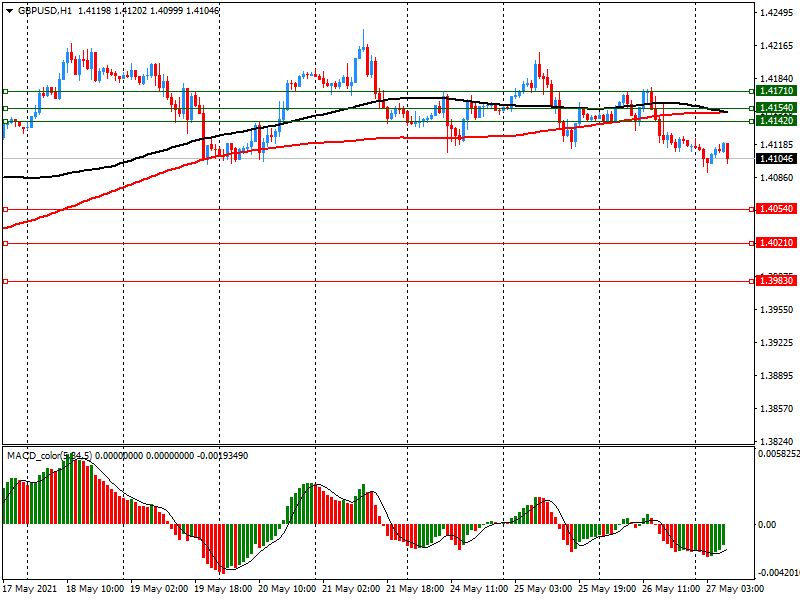800x600 pixels.
Task: Click left handle of the 1.39830 line
Action: (x=6, y=282)
